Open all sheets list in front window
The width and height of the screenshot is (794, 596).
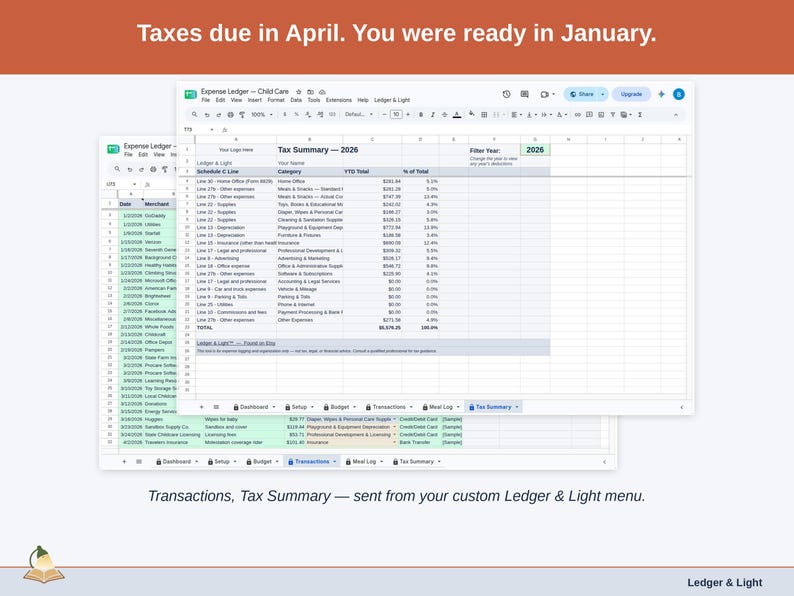(216, 407)
